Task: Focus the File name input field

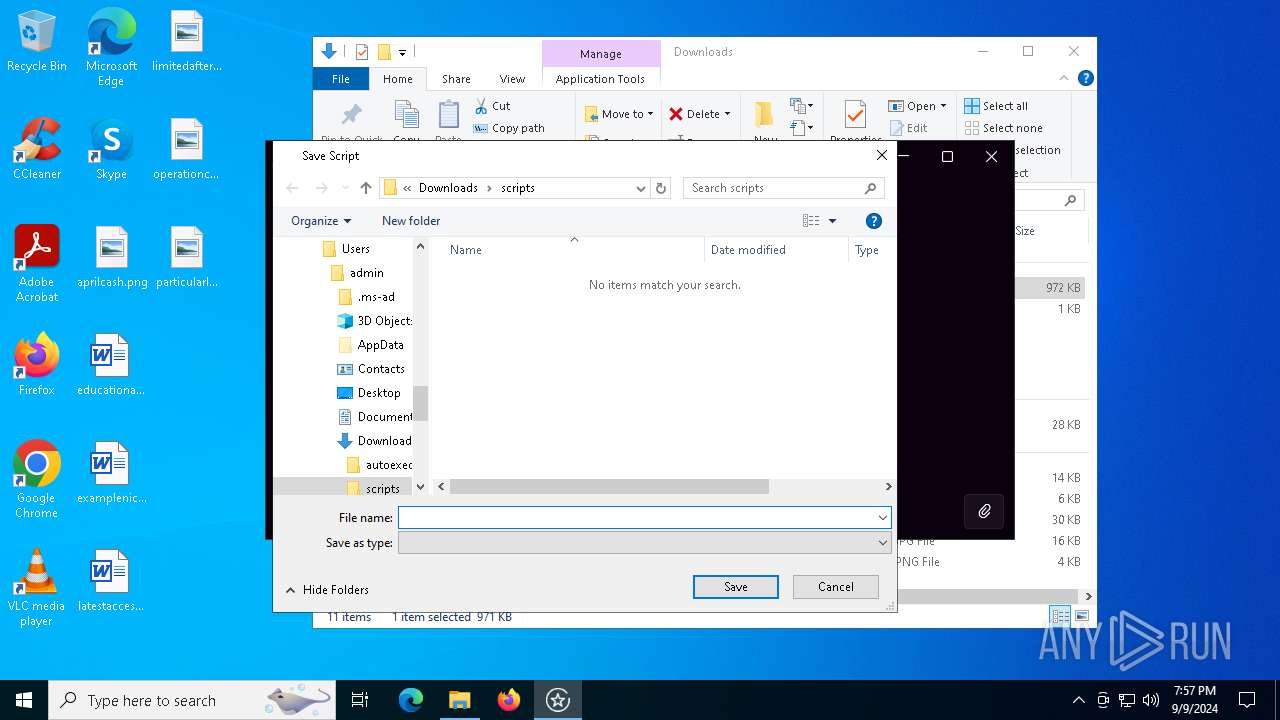Action: pyautogui.click(x=636, y=517)
